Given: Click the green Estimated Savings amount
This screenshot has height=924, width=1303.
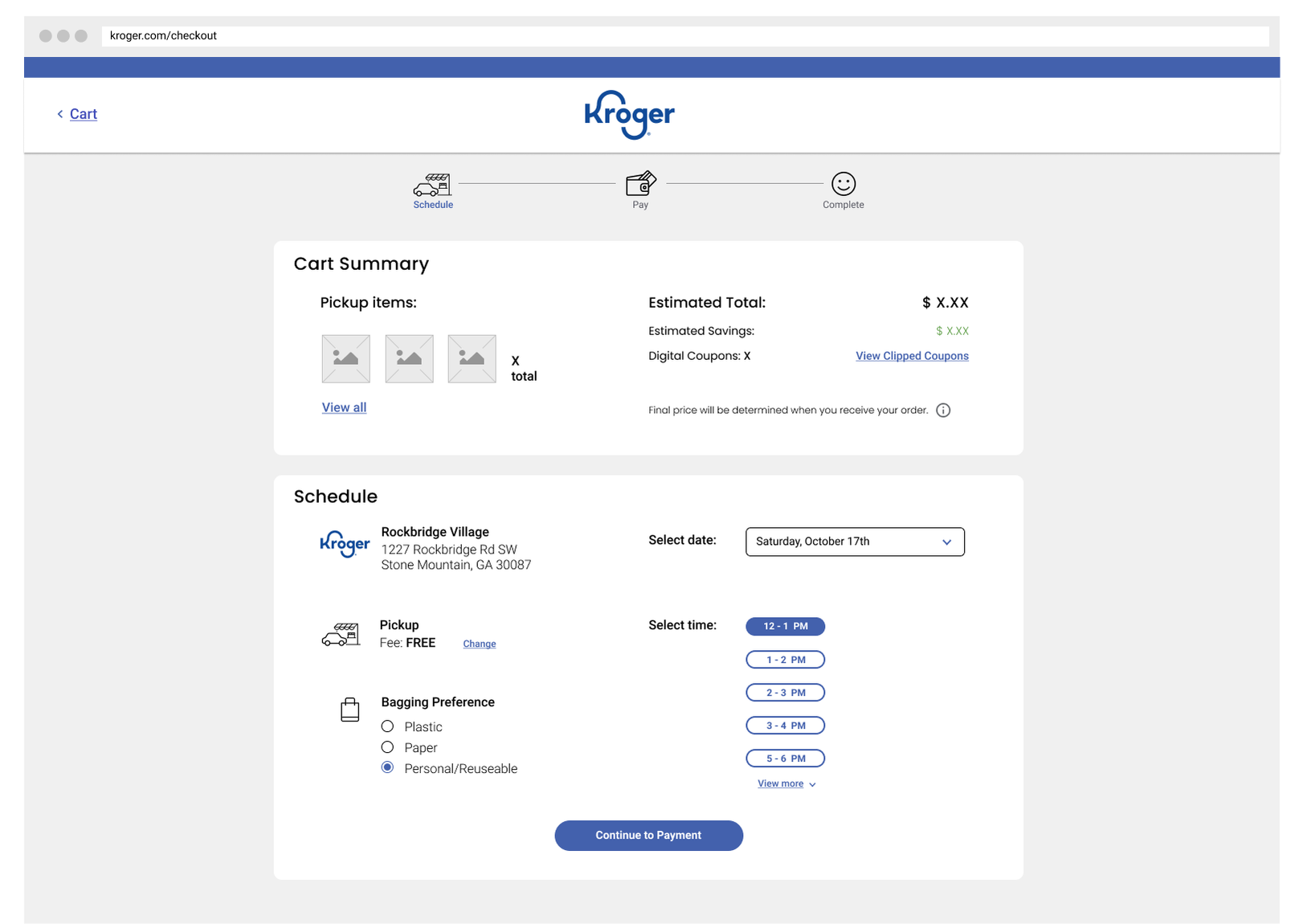Looking at the screenshot, I should (953, 331).
